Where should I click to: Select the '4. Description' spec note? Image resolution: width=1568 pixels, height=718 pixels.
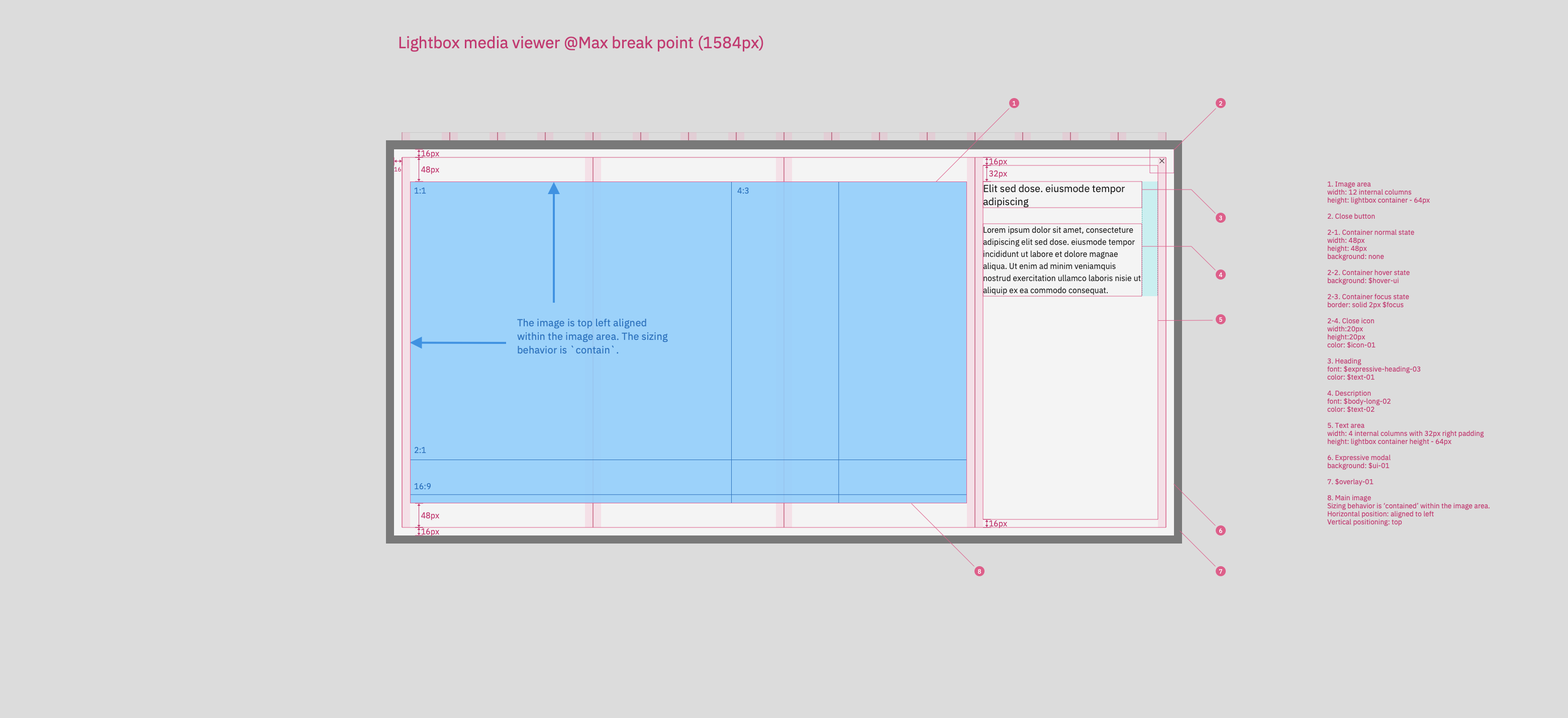pos(1348,393)
